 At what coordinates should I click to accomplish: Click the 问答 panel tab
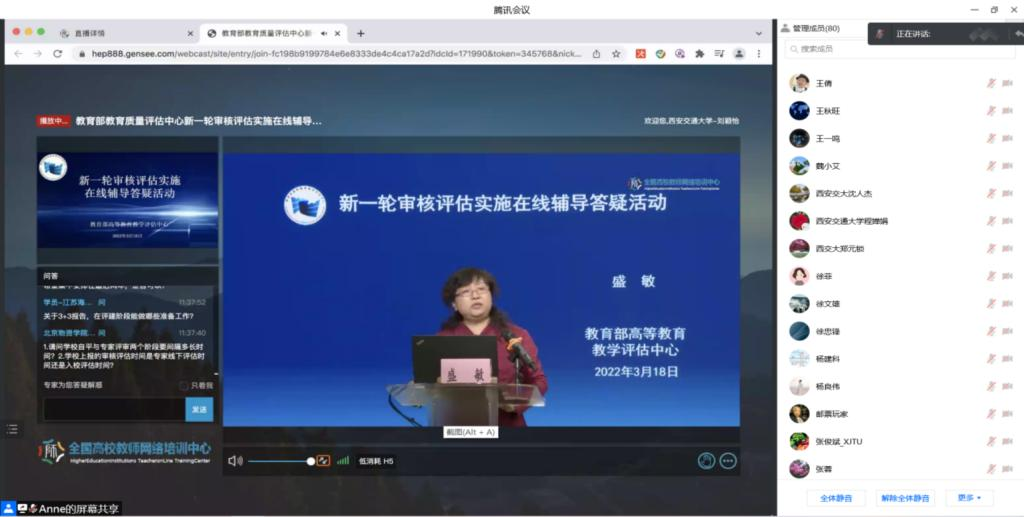[x=51, y=276]
